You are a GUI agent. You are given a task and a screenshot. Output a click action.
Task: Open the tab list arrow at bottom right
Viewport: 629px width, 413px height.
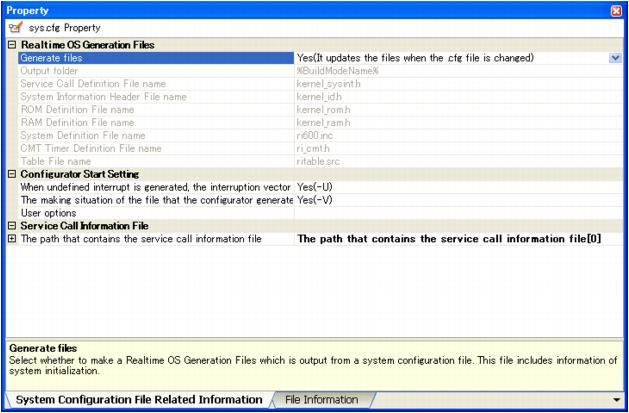tap(615, 401)
